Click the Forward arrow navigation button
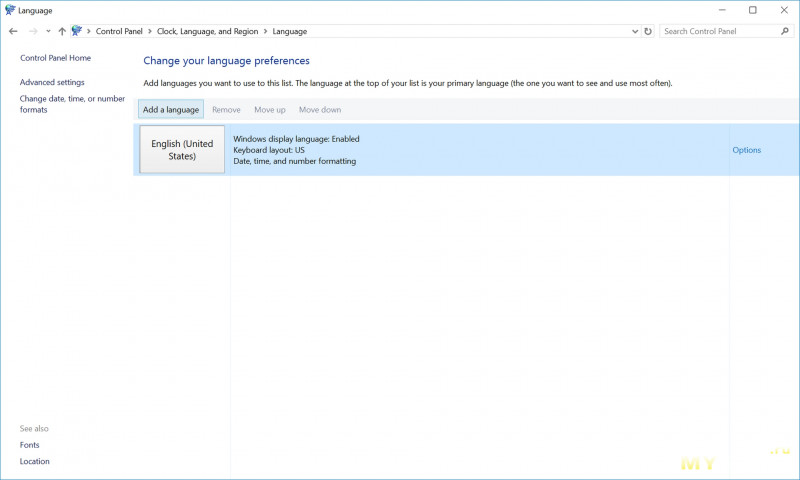The height and width of the screenshot is (480, 800). 33,31
